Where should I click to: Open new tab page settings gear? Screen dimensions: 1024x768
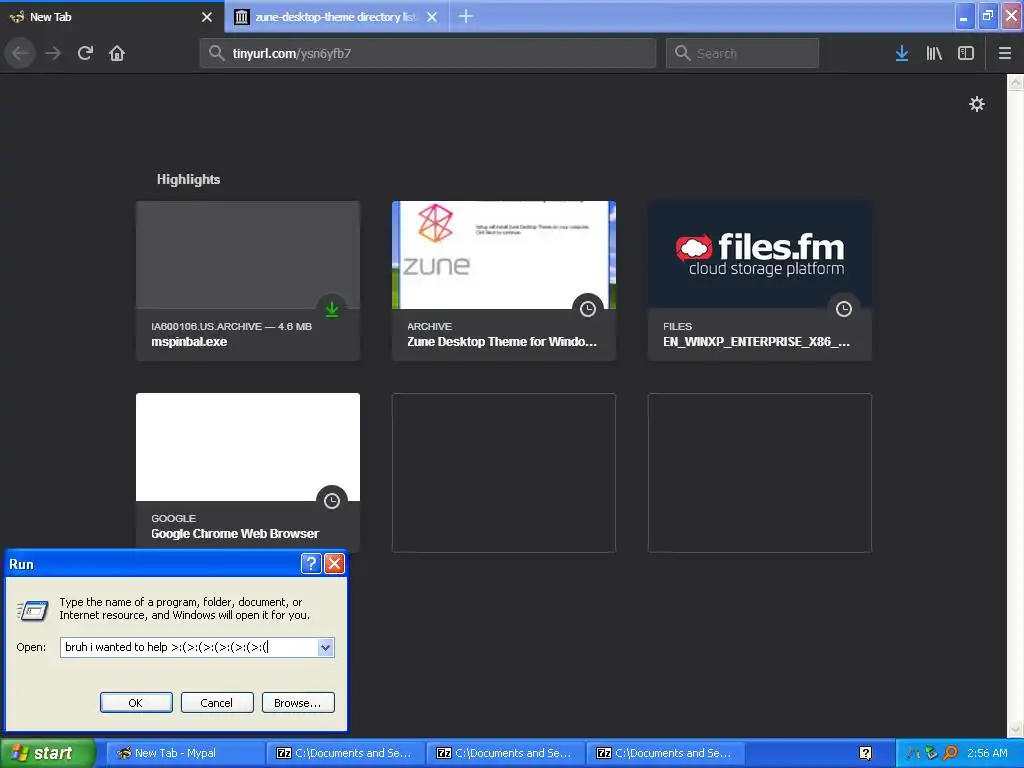[x=976, y=104]
